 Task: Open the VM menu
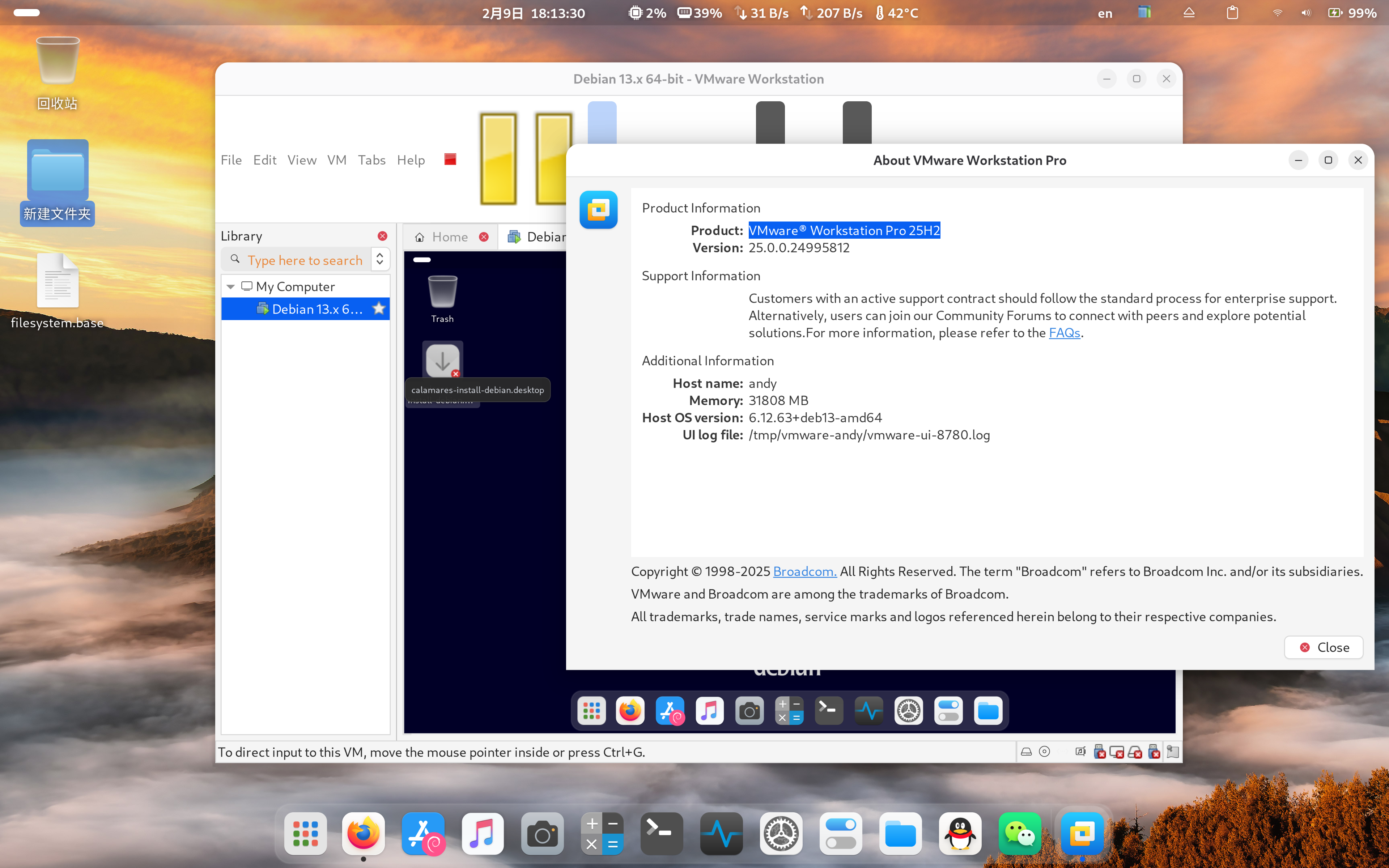tap(337, 160)
